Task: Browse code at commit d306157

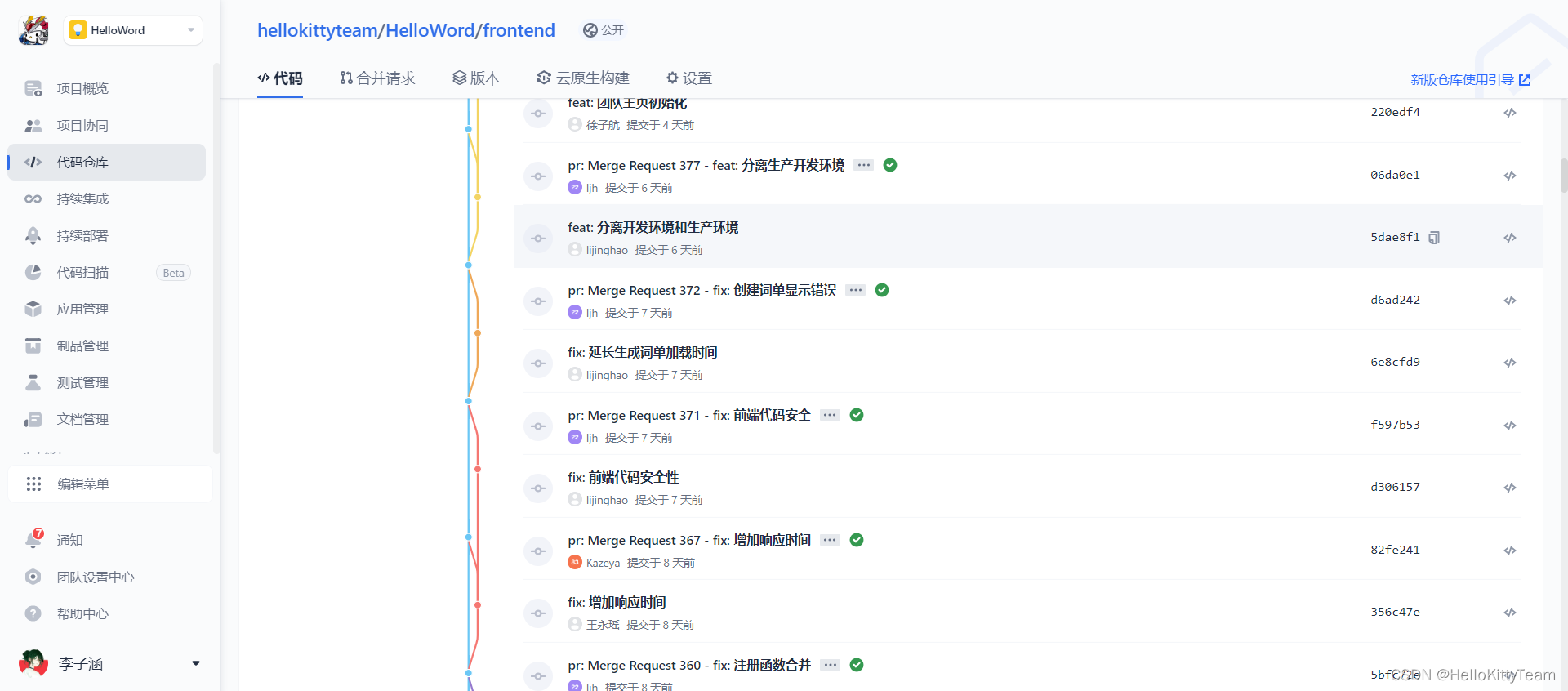Action: tap(1510, 488)
